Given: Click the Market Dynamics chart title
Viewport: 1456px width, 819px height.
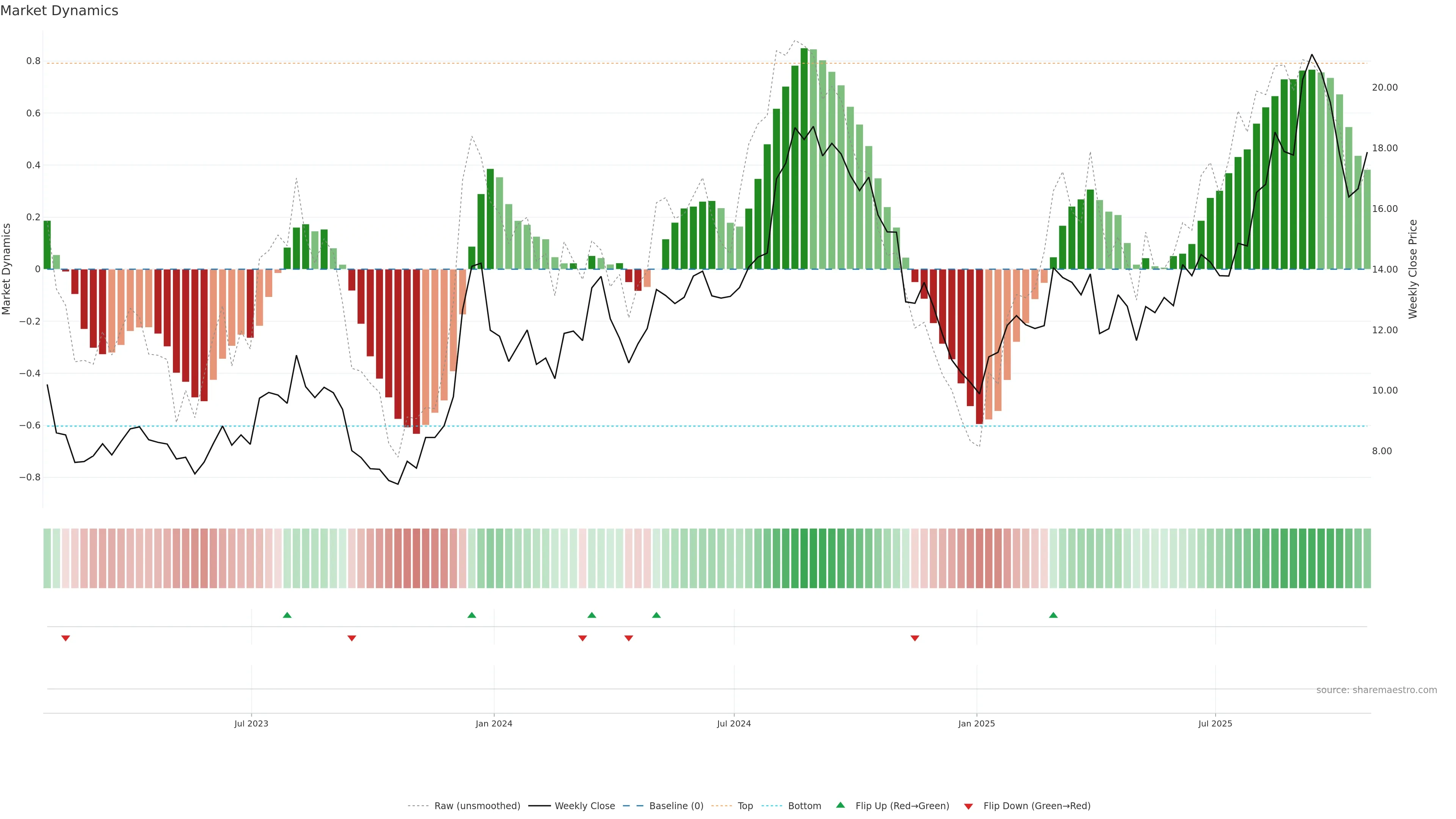Looking at the screenshot, I should click(x=60, y=11).
